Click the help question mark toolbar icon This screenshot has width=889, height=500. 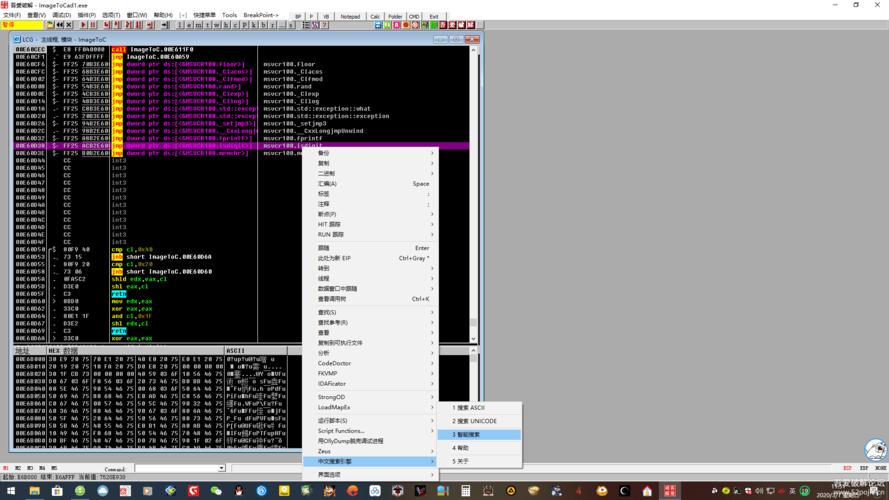pos(325,25)
